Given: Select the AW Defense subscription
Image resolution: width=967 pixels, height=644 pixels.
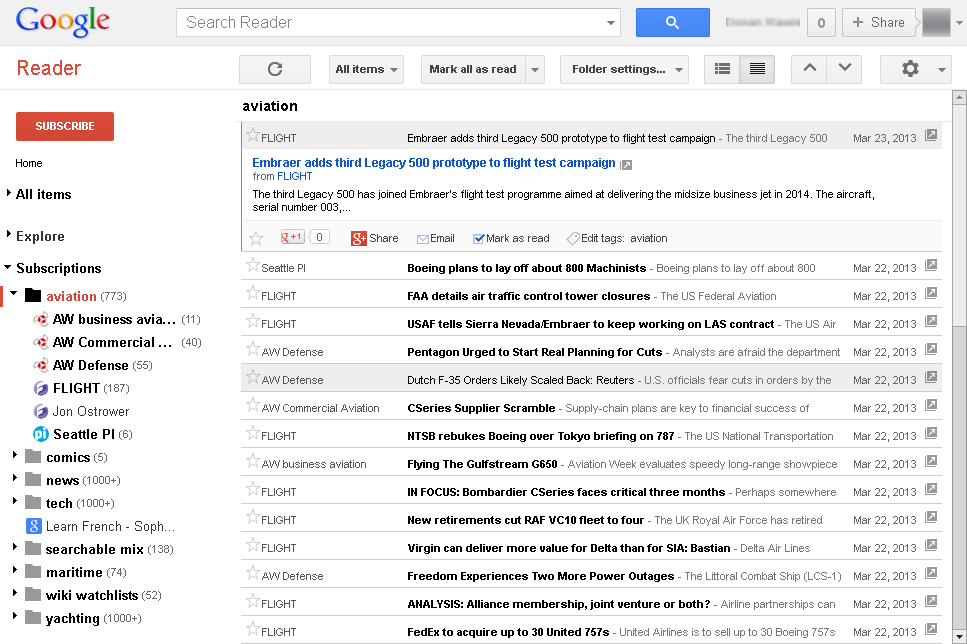Looking at the screenshot, I should click(x=90, y=365).
